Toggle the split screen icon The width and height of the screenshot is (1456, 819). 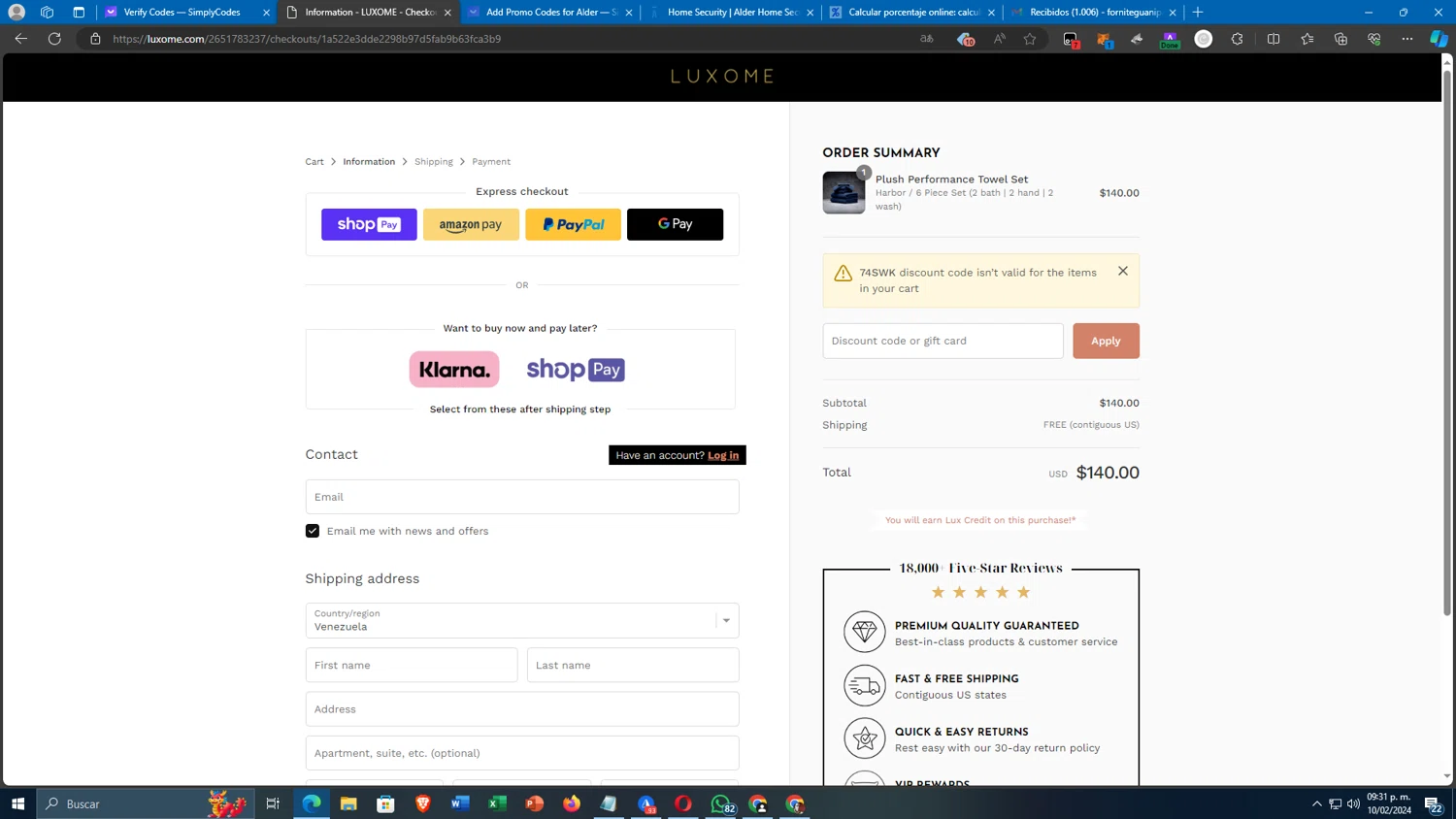[x=1274, y=39]
